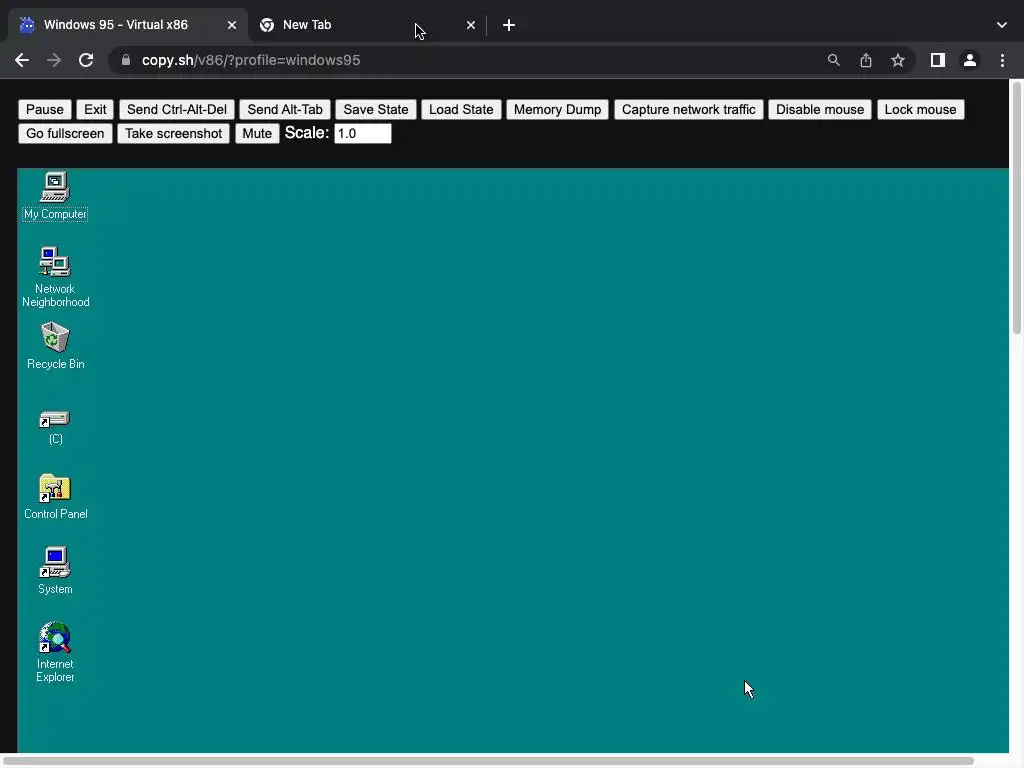Click the horizontal page scrollbar
This screenshot has height=768, width=1024.
click(490, 761)
